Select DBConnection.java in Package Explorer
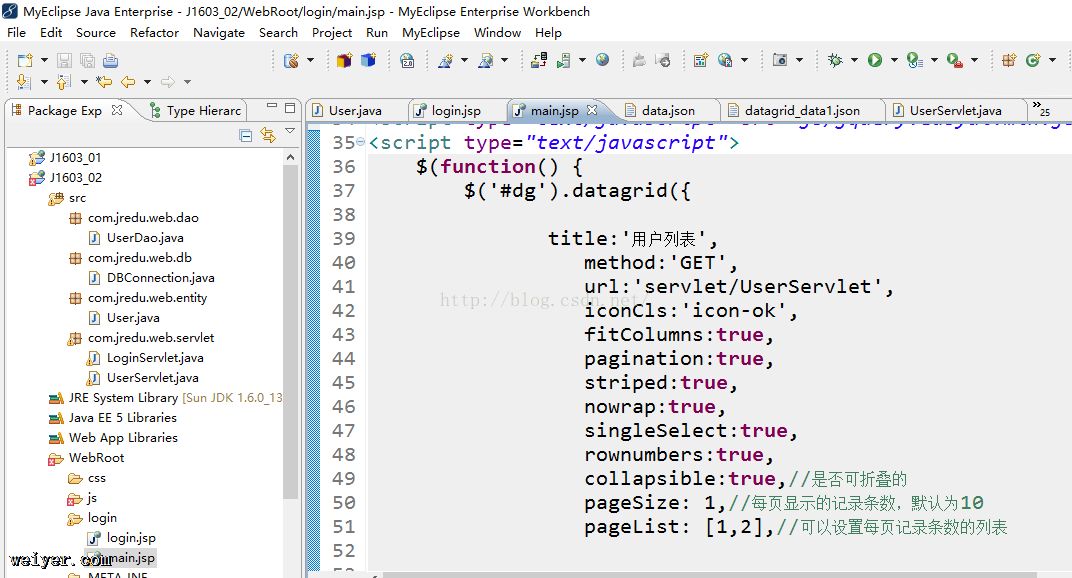The image size is (1072, 578). [161, 278]
